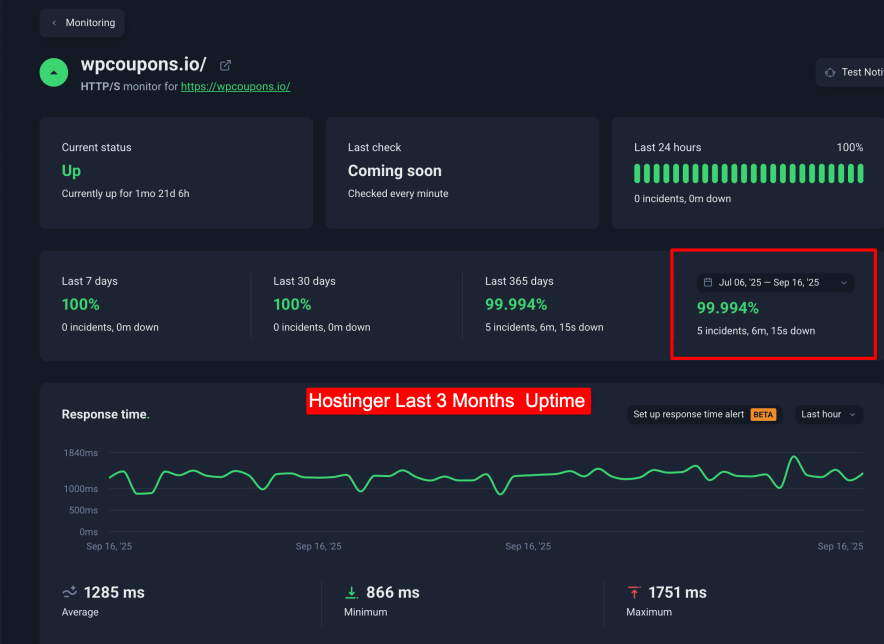Click the back chevron in Monitoring button
This screenshot has height=644, width=884.
coord(54,23)
